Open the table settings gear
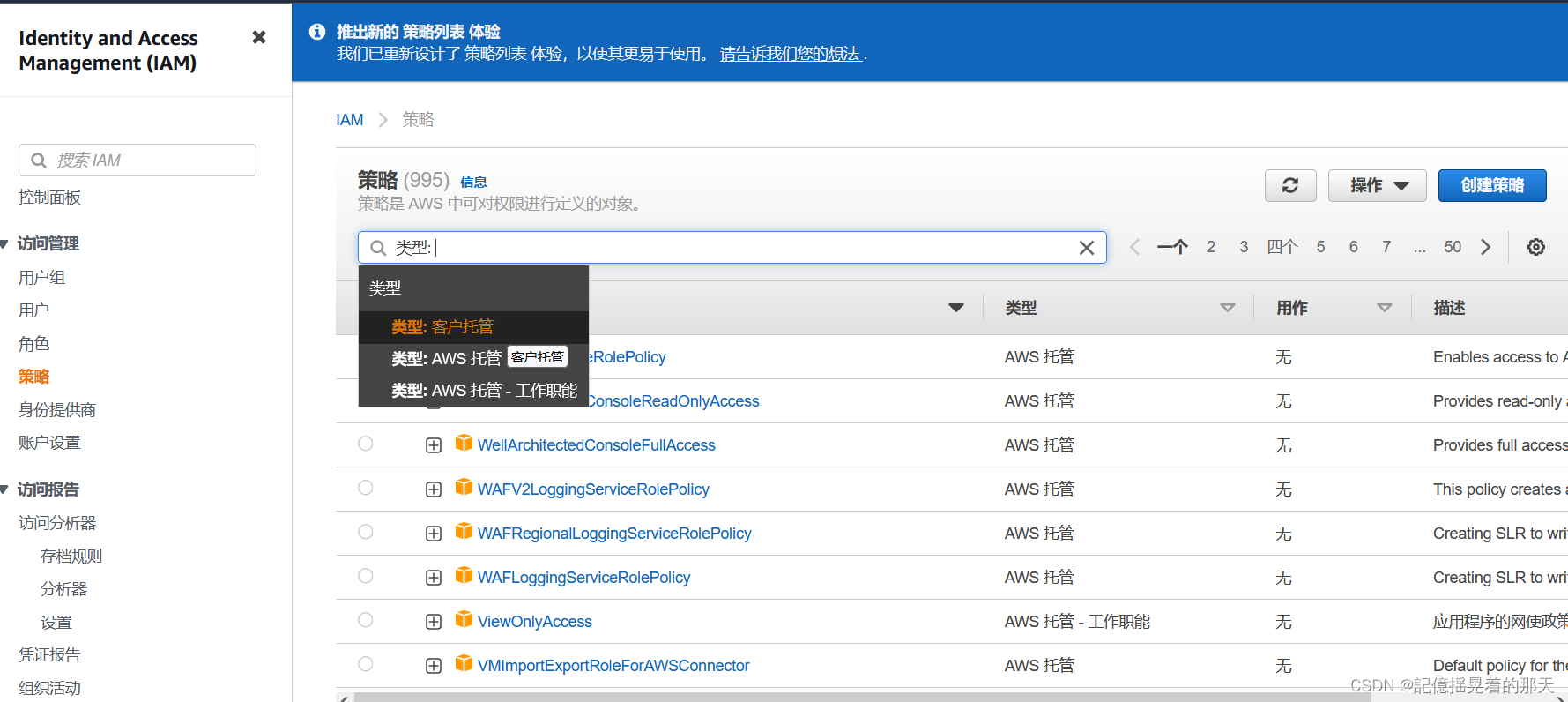 (x=1536, y=247)
